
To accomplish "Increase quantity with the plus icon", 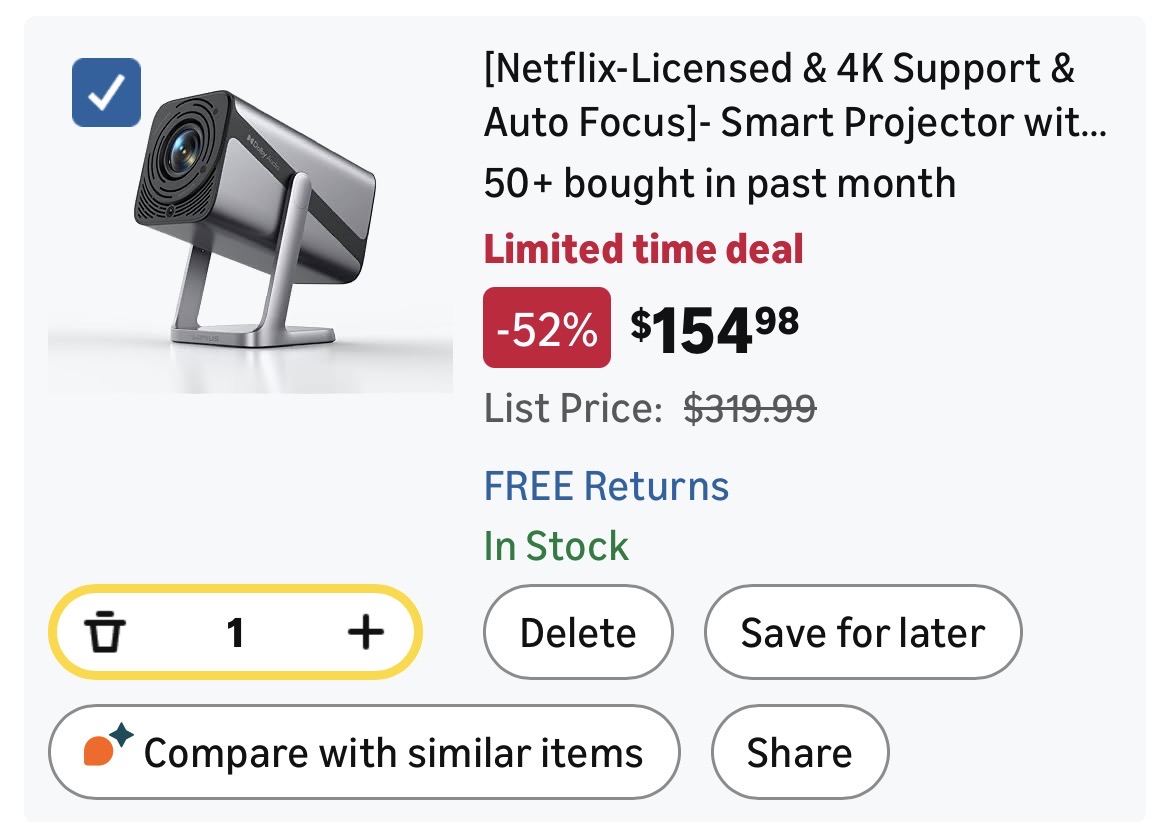I will 366,631.
